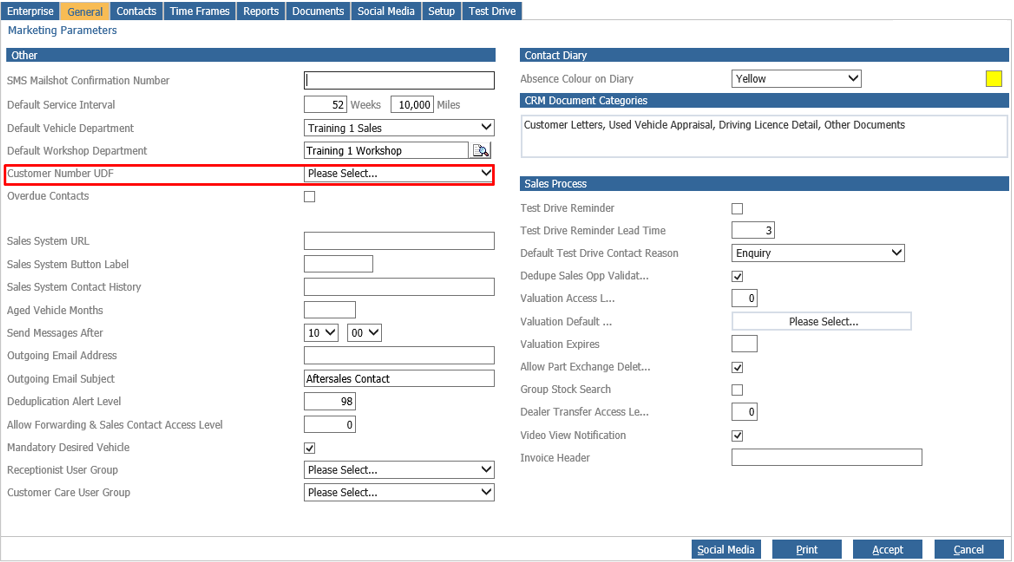Open the Default Workshop Department lookup icon

(481, 151)
